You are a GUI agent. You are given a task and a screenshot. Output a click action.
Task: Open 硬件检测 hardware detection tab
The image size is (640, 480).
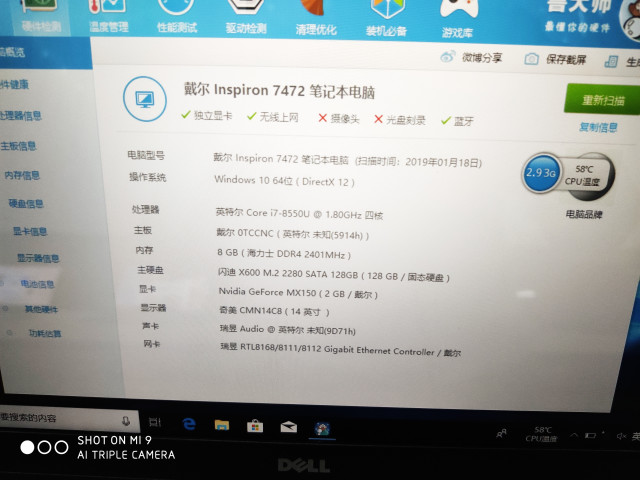tap(40, 17)
